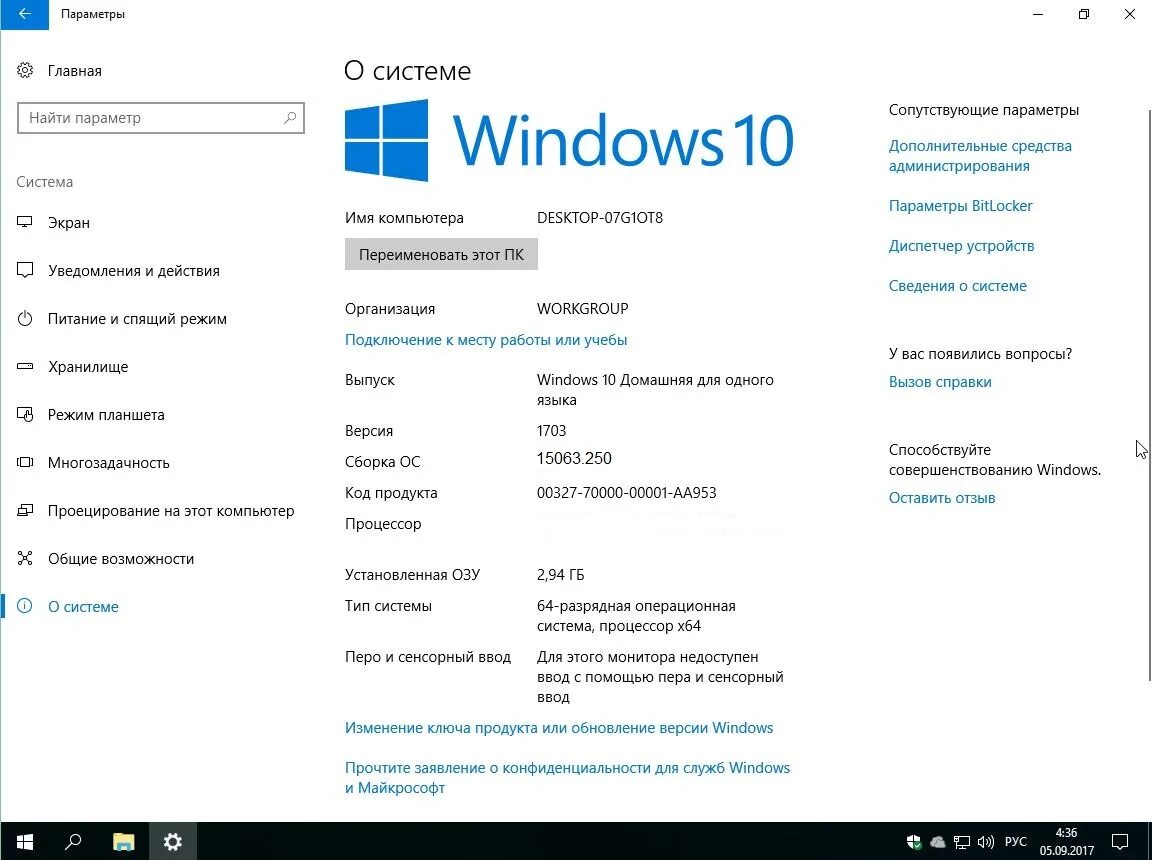Open the privacy statement link Прочтите заявление

567,778
